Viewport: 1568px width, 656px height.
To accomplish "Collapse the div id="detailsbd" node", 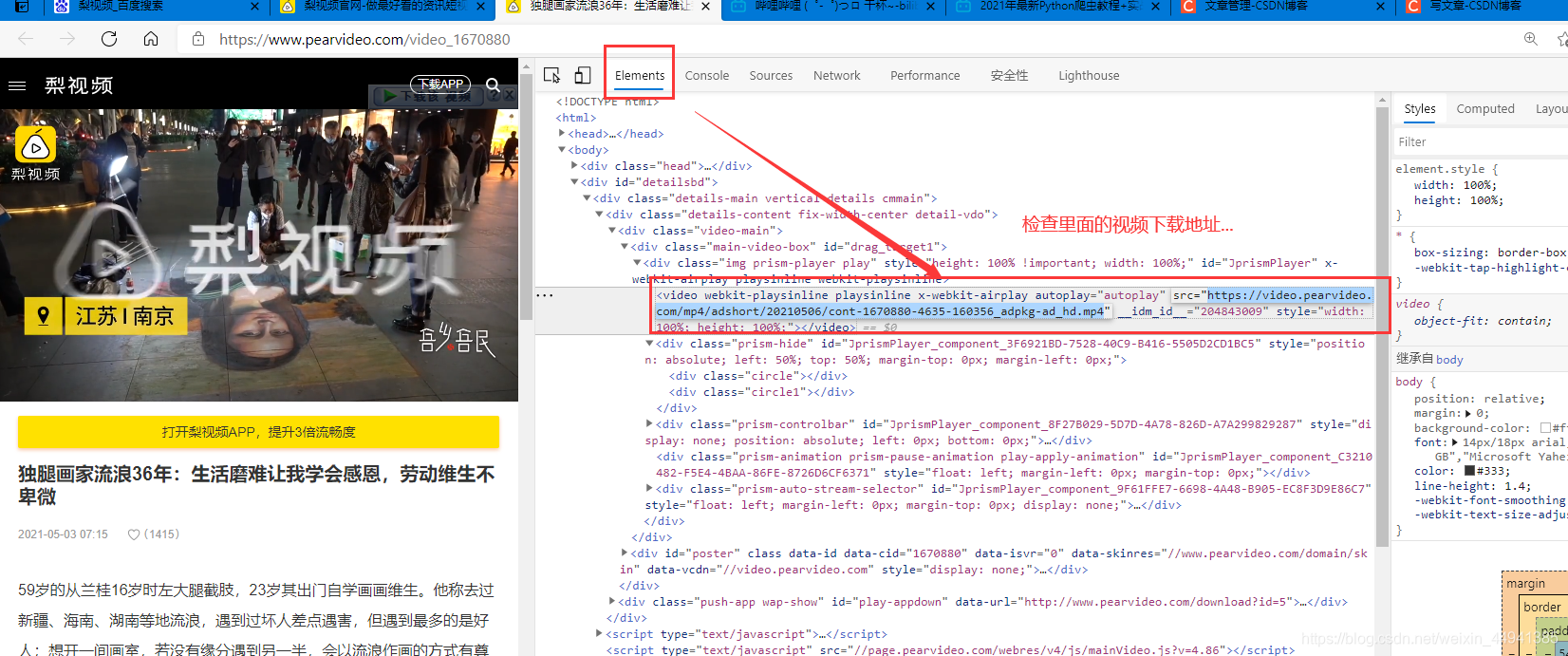I will point(574,182).
